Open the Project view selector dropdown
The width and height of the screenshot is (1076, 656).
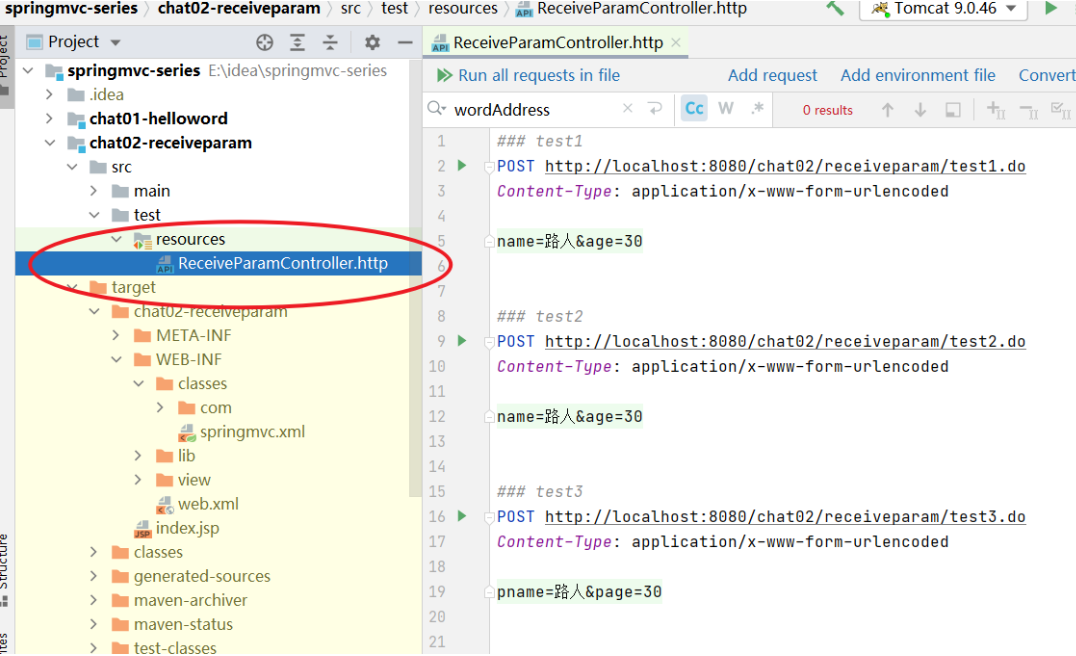(x=75, y=42)
